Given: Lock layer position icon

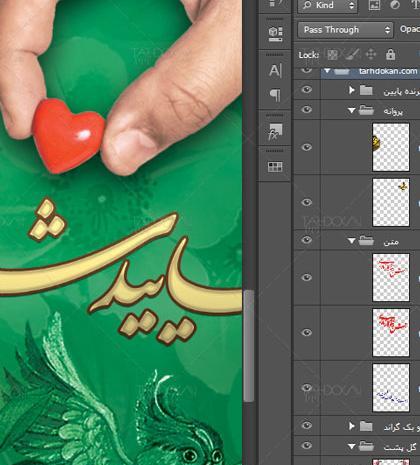Looking at the screenshot, I should coord(371,54).
